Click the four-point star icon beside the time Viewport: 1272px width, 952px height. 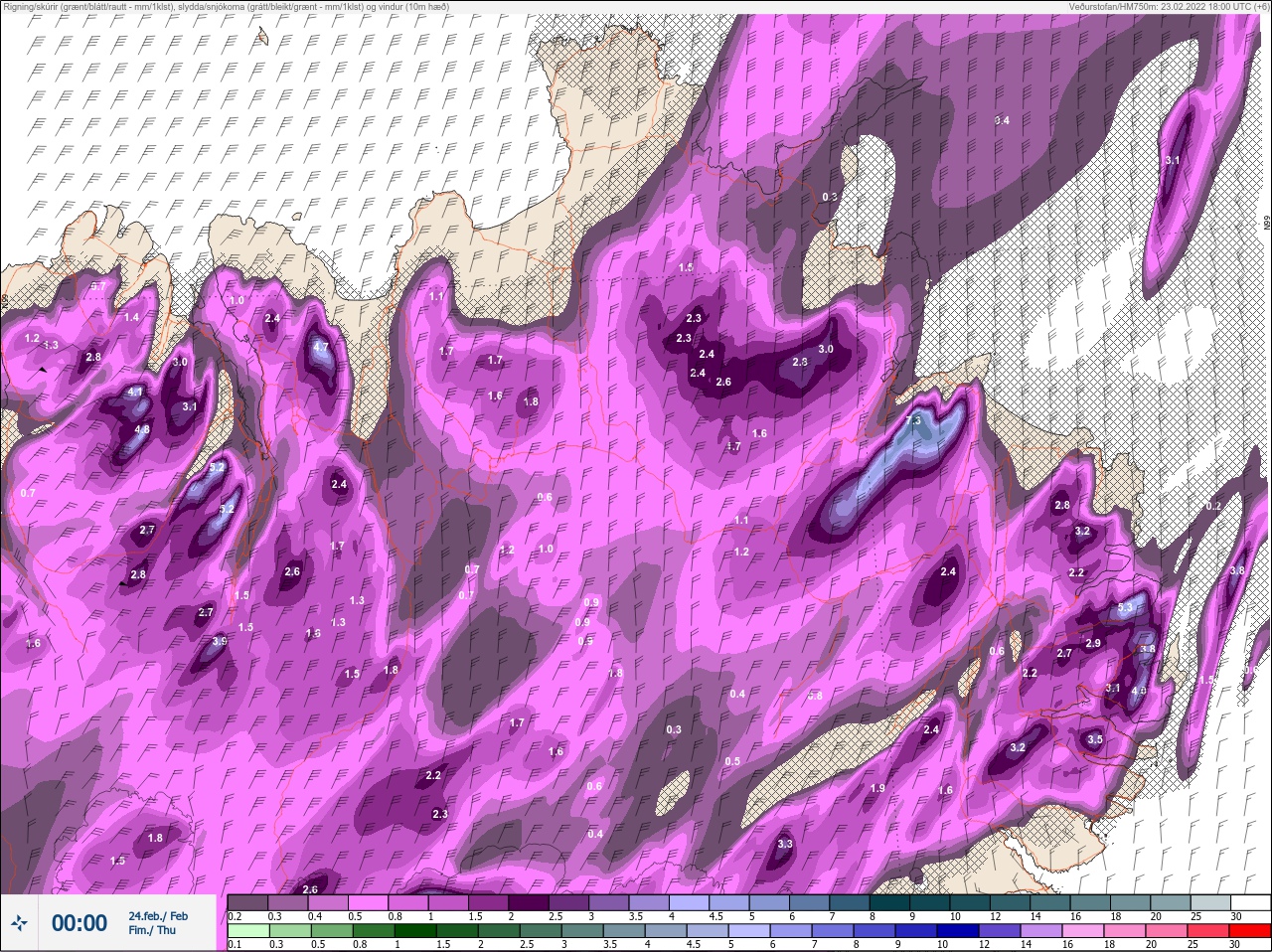19,923
